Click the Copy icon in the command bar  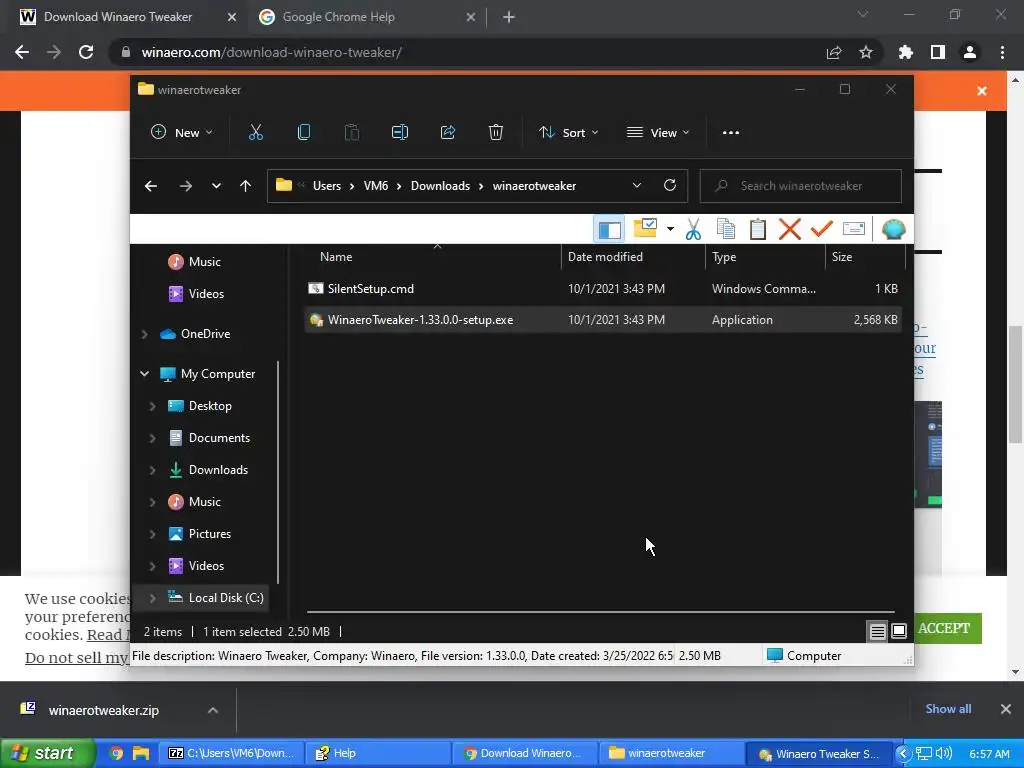pyautogui.click(x=304, y=133)
